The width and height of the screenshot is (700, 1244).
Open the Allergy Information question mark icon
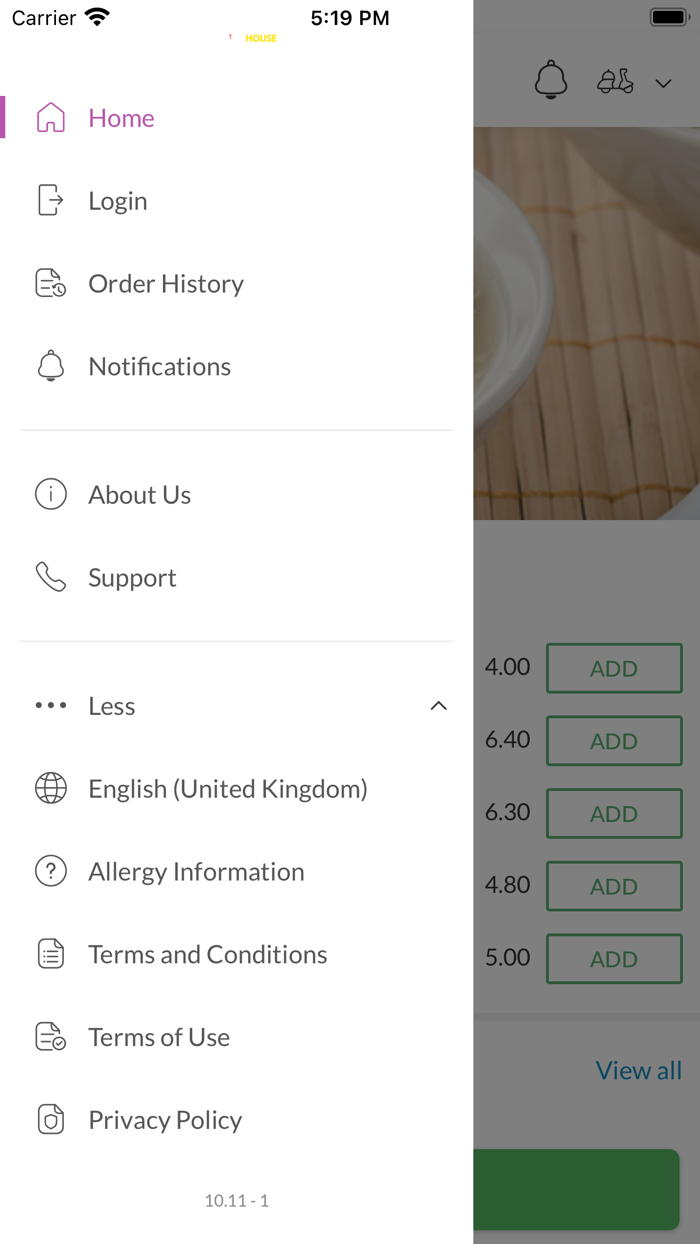coord(50,871)
